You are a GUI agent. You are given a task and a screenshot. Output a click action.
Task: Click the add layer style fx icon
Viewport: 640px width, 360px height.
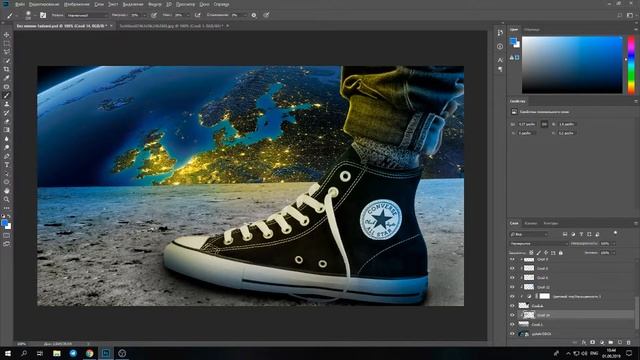click(x=584, y=342)
